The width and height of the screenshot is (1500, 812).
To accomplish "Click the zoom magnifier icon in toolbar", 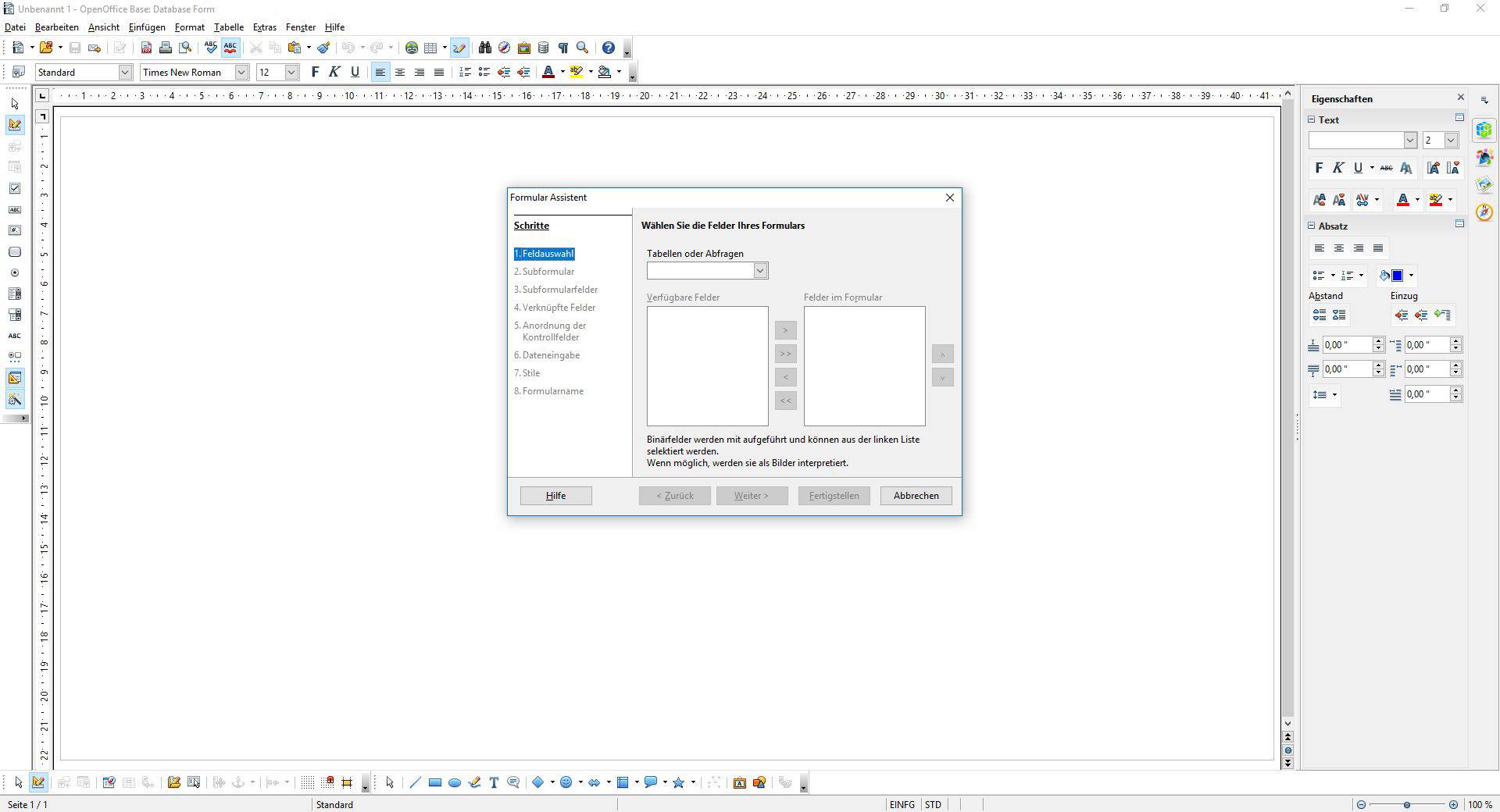I will tap(582, 48).
